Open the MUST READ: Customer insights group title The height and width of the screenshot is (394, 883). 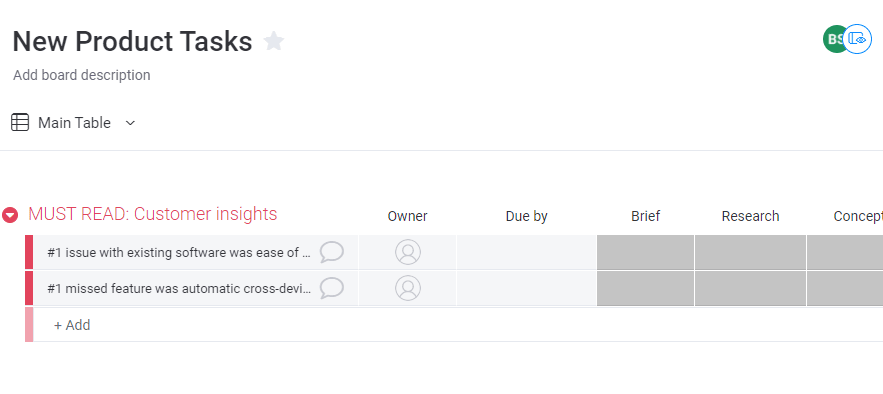tap(153, 214)
